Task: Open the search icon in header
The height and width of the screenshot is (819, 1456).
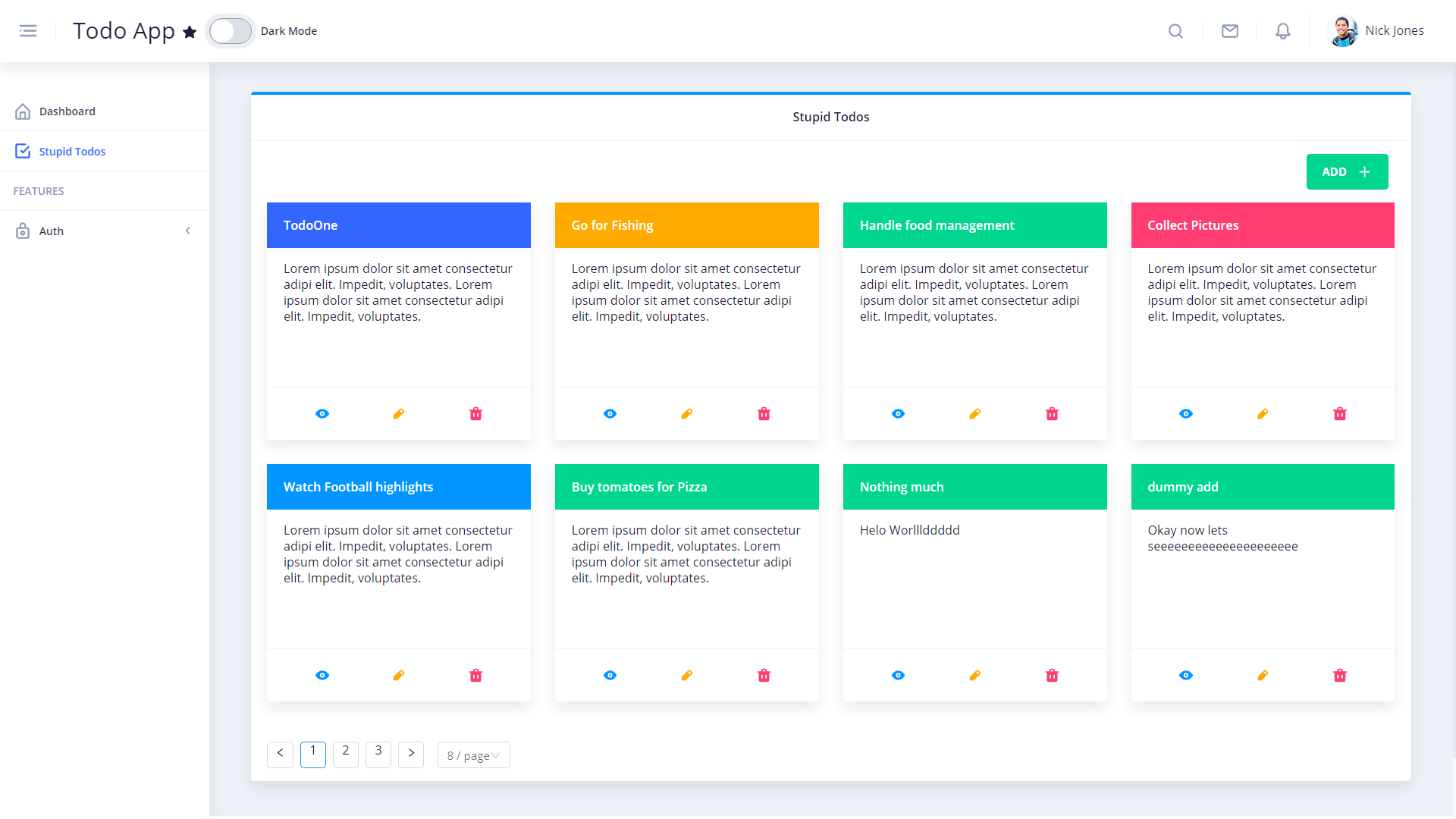Action: pyautogui.click(x=1175, y=31)
